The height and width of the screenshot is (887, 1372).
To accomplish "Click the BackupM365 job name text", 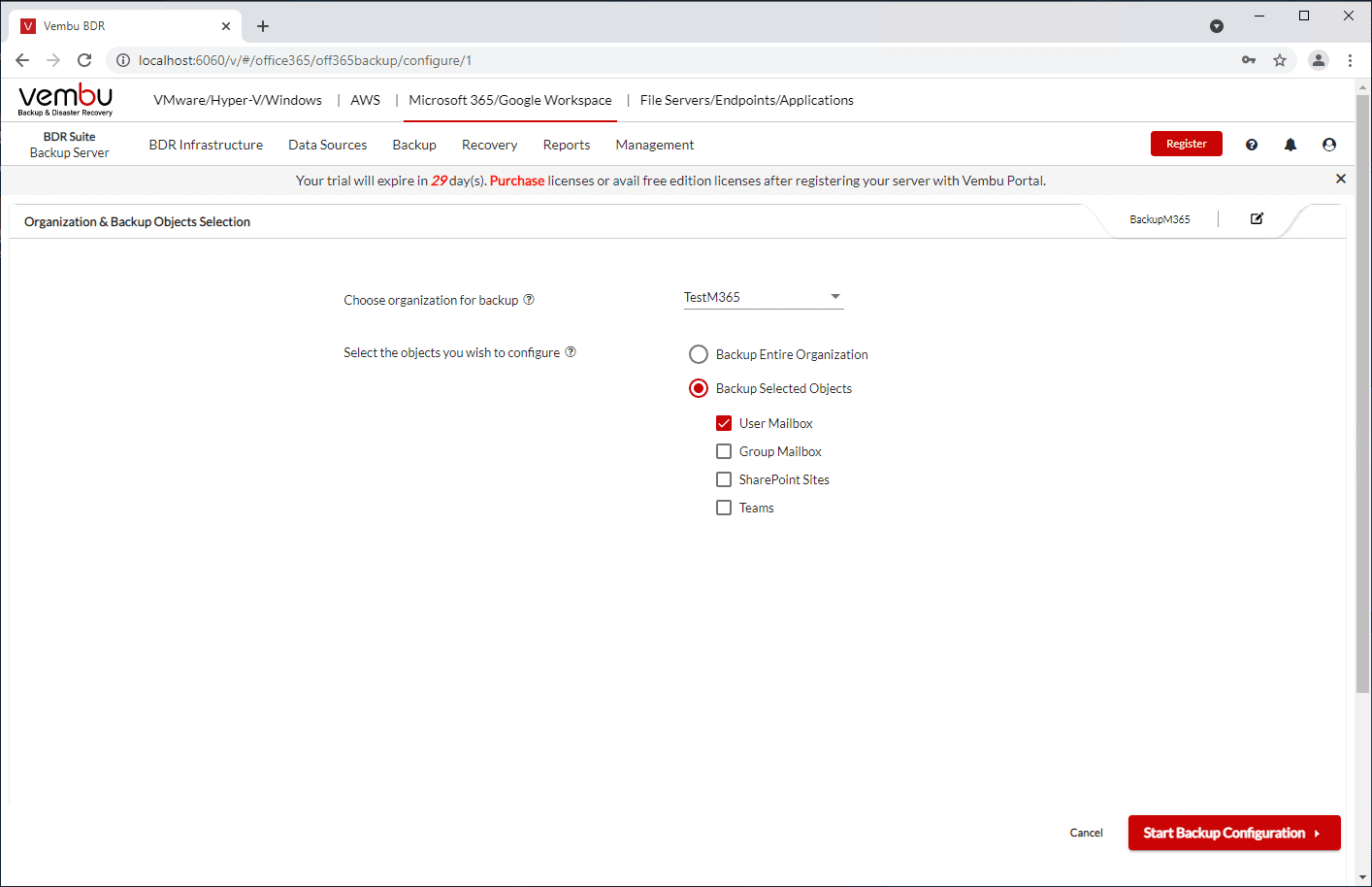I will 1160,219.
